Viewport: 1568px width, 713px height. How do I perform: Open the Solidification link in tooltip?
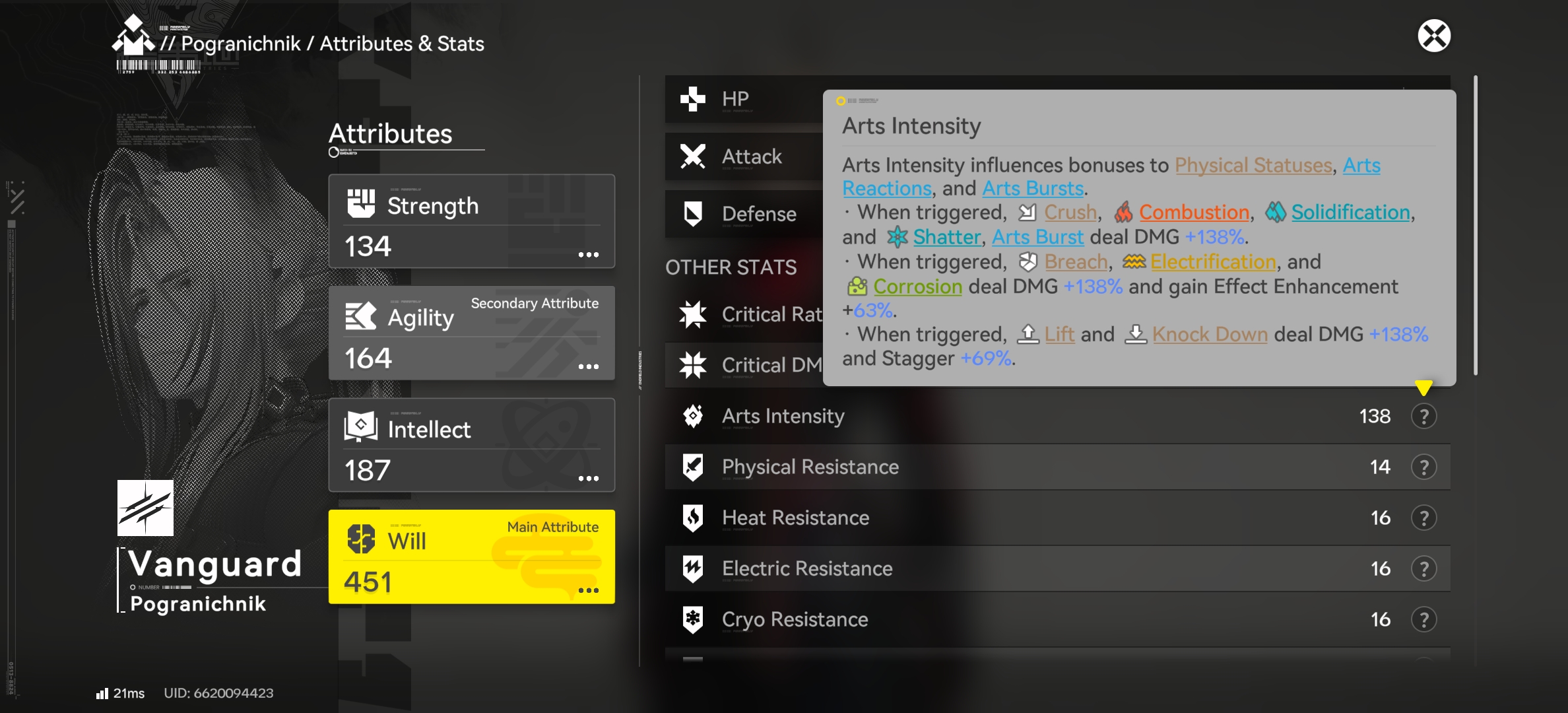(x=1350, y=213)
